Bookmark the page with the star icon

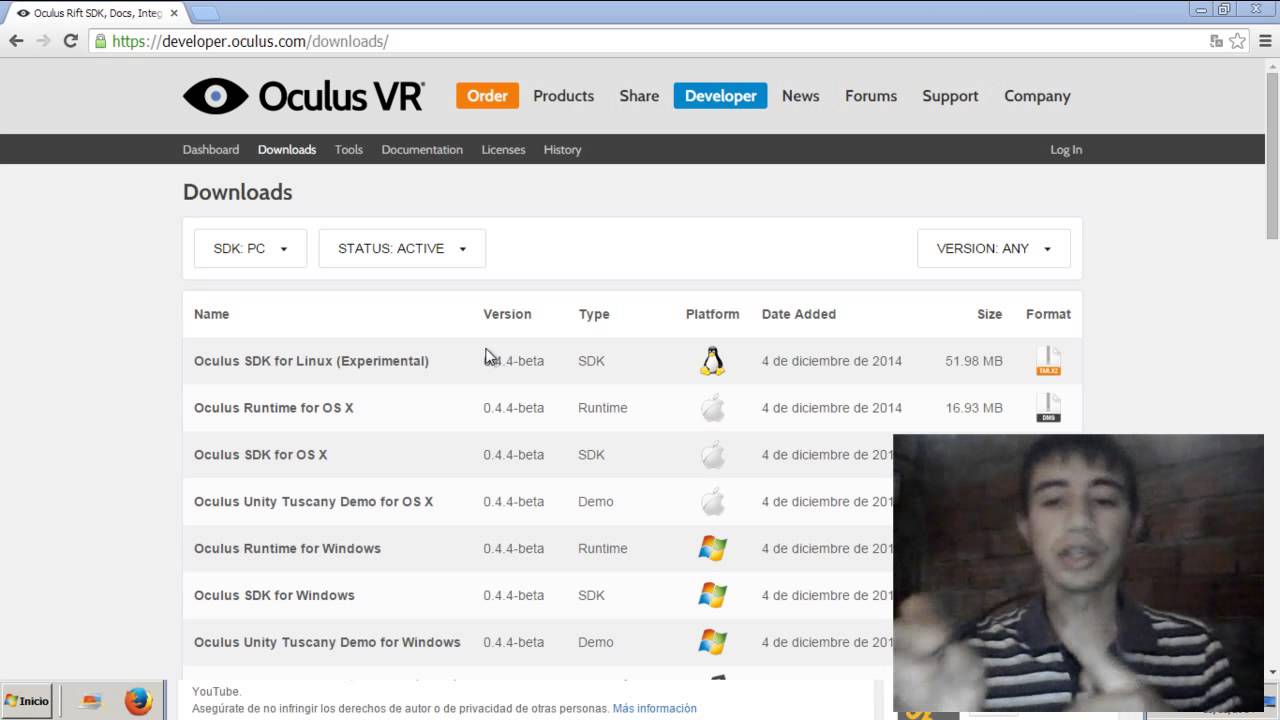click(x=1238, y=41)
